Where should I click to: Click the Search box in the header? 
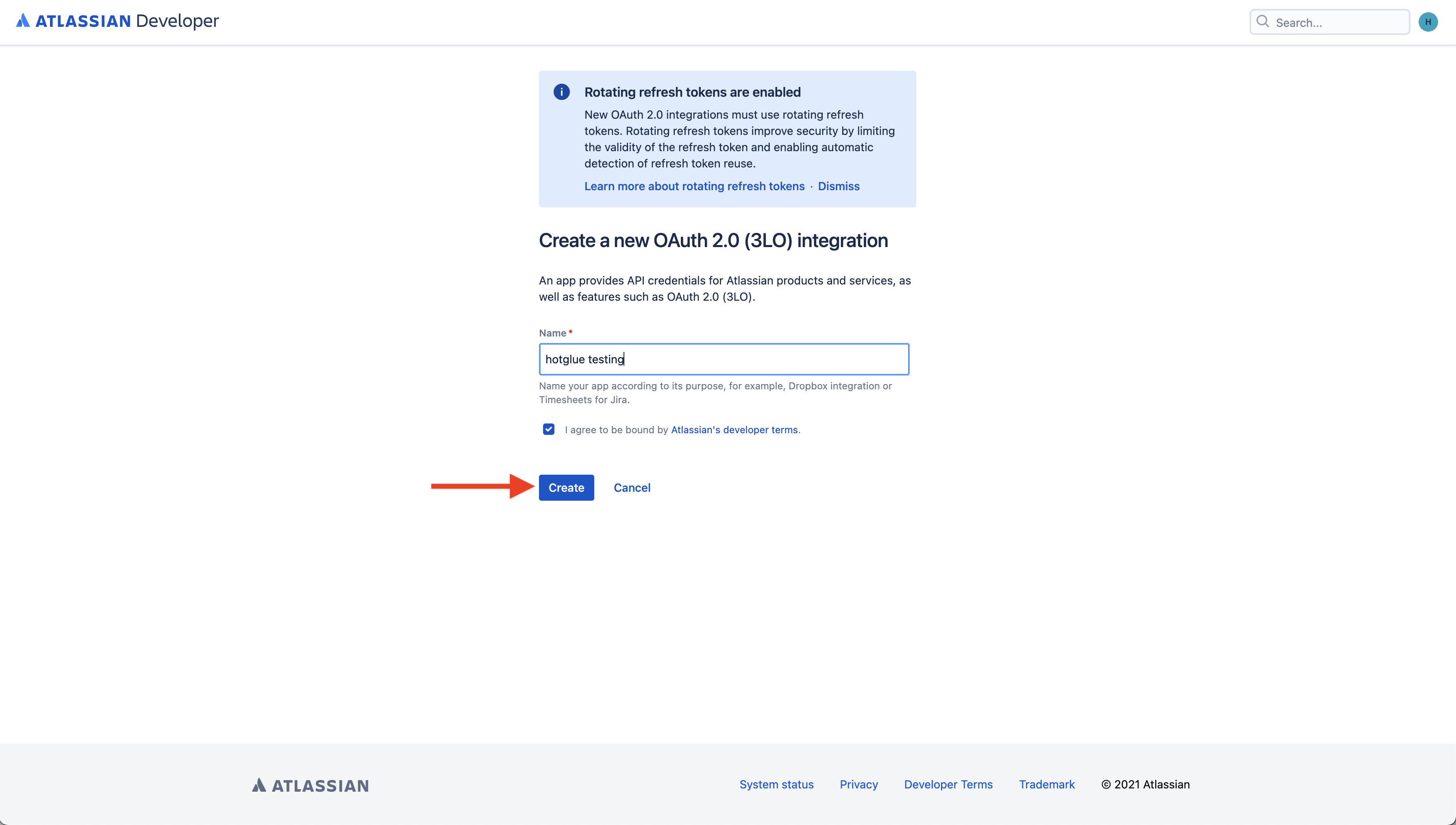click(x=1337, y=23)
